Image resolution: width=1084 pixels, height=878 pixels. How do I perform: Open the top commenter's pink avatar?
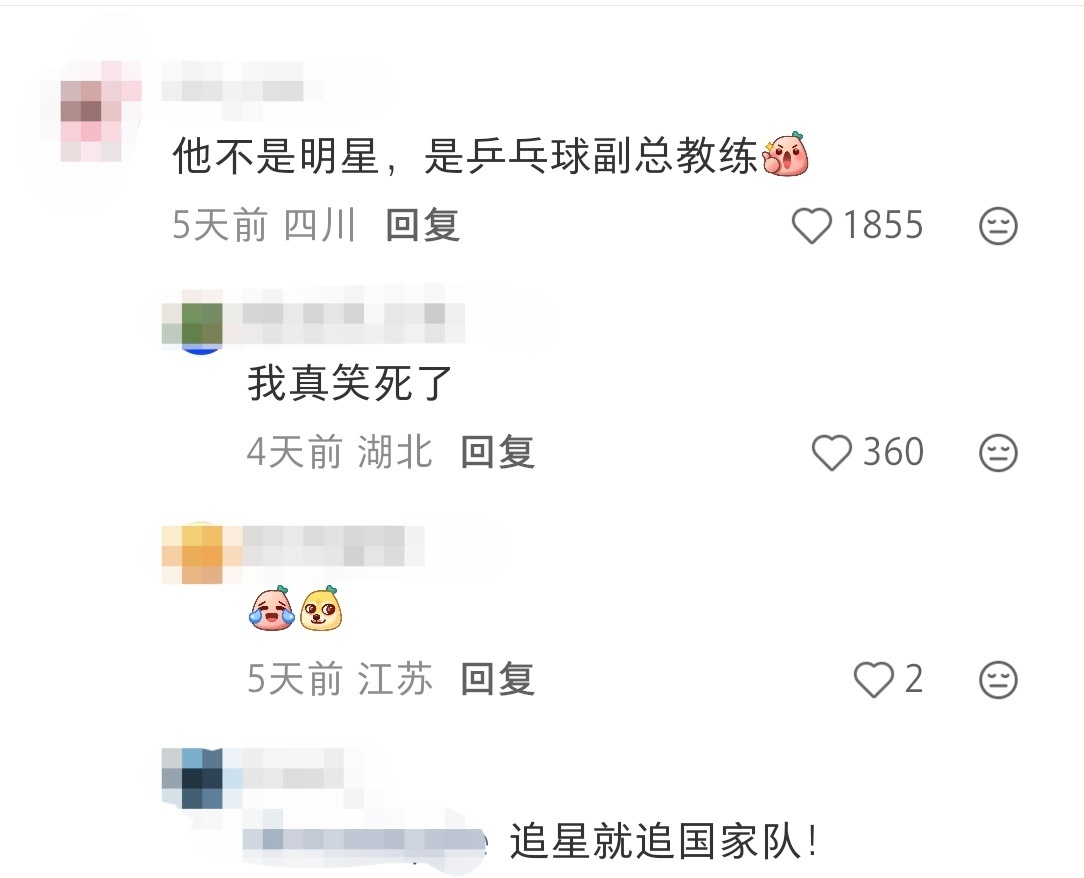point(91,111)
